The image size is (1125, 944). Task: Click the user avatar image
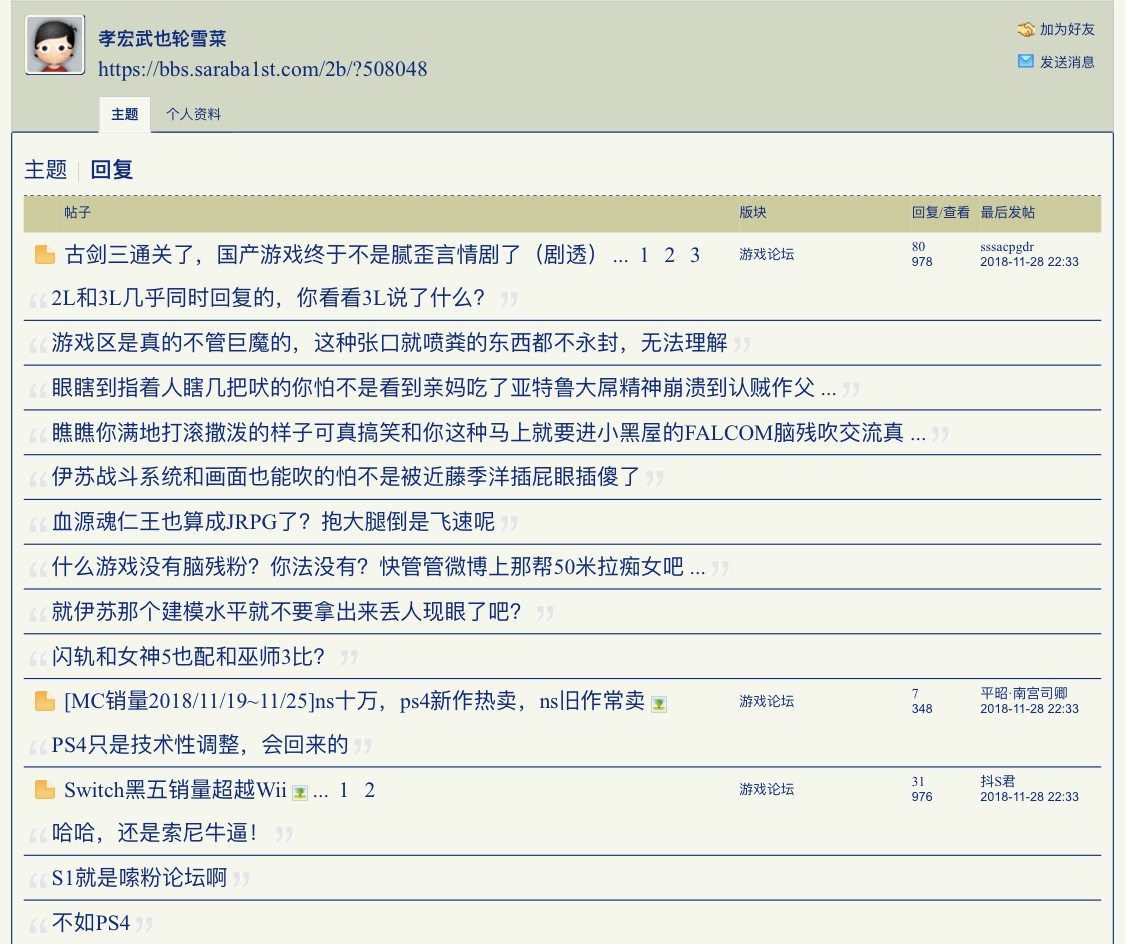click(55, 45)
